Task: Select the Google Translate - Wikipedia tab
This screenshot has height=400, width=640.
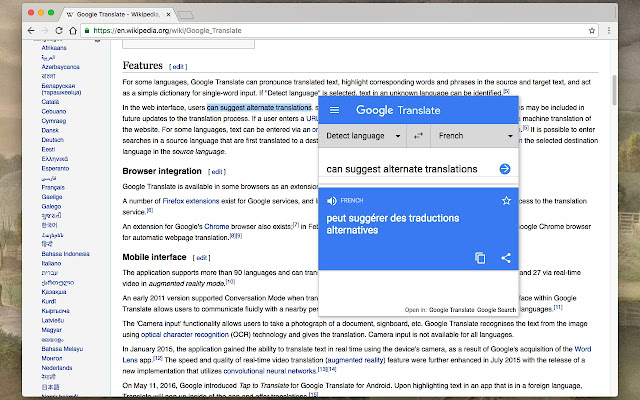Action: (x=118, y=14)
